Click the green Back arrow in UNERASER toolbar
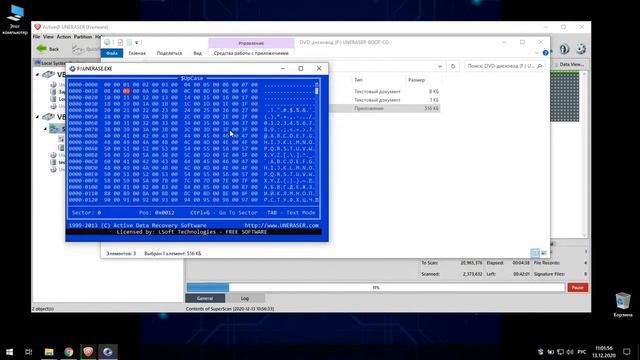Screen dimensions: 640x360 [42, 49]
